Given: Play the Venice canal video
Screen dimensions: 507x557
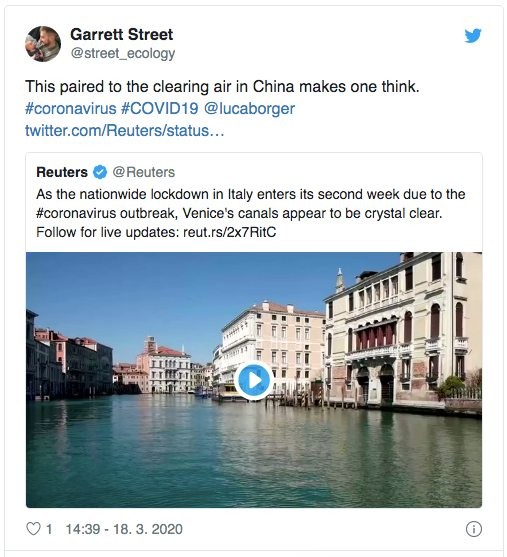Looking at the screenshot, I should click(x=254, y=380).
